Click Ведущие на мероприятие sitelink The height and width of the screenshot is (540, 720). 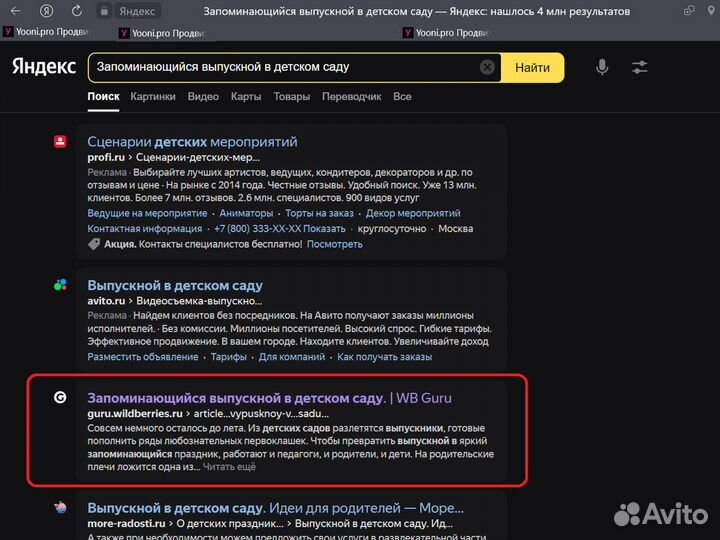point(147,213)
